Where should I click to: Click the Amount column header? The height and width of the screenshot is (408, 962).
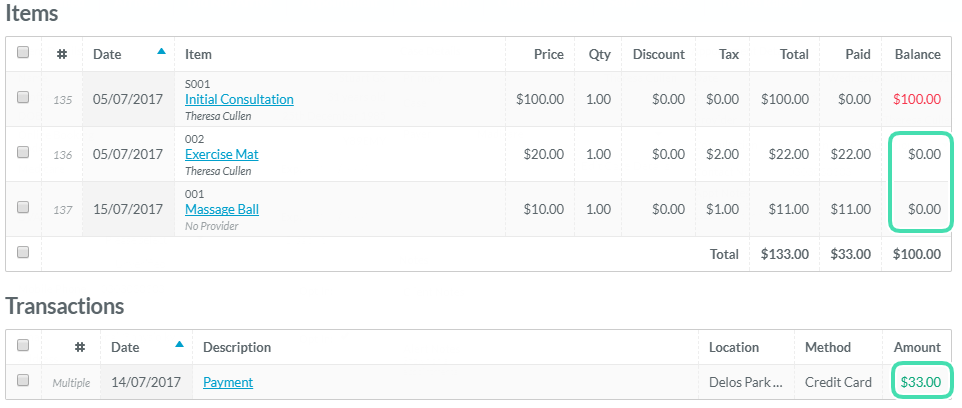(x=917, y=347)
